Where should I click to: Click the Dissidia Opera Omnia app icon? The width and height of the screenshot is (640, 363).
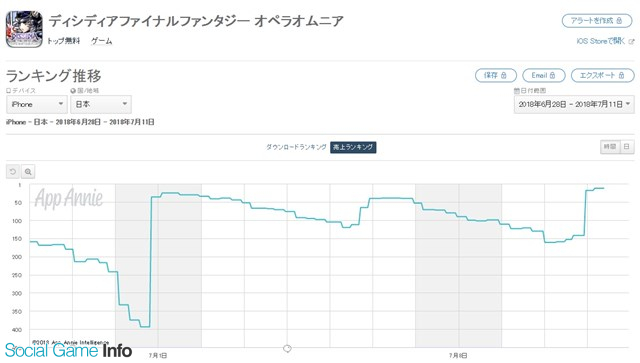pos(24,29)
